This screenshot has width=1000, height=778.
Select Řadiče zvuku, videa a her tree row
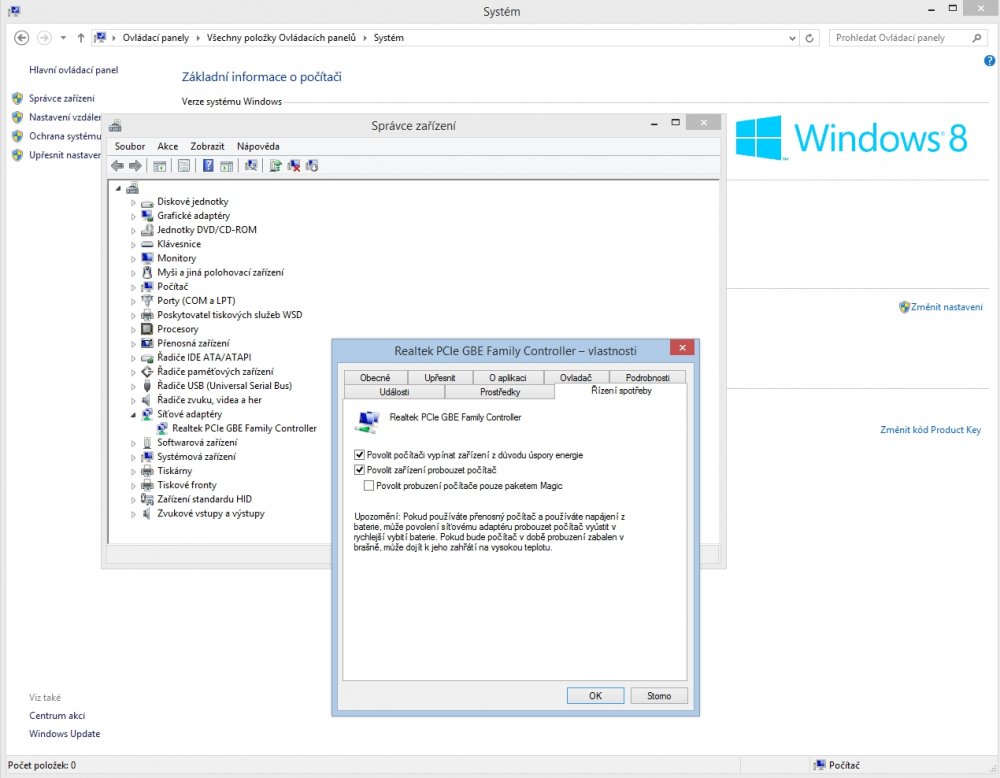(209, 400)
